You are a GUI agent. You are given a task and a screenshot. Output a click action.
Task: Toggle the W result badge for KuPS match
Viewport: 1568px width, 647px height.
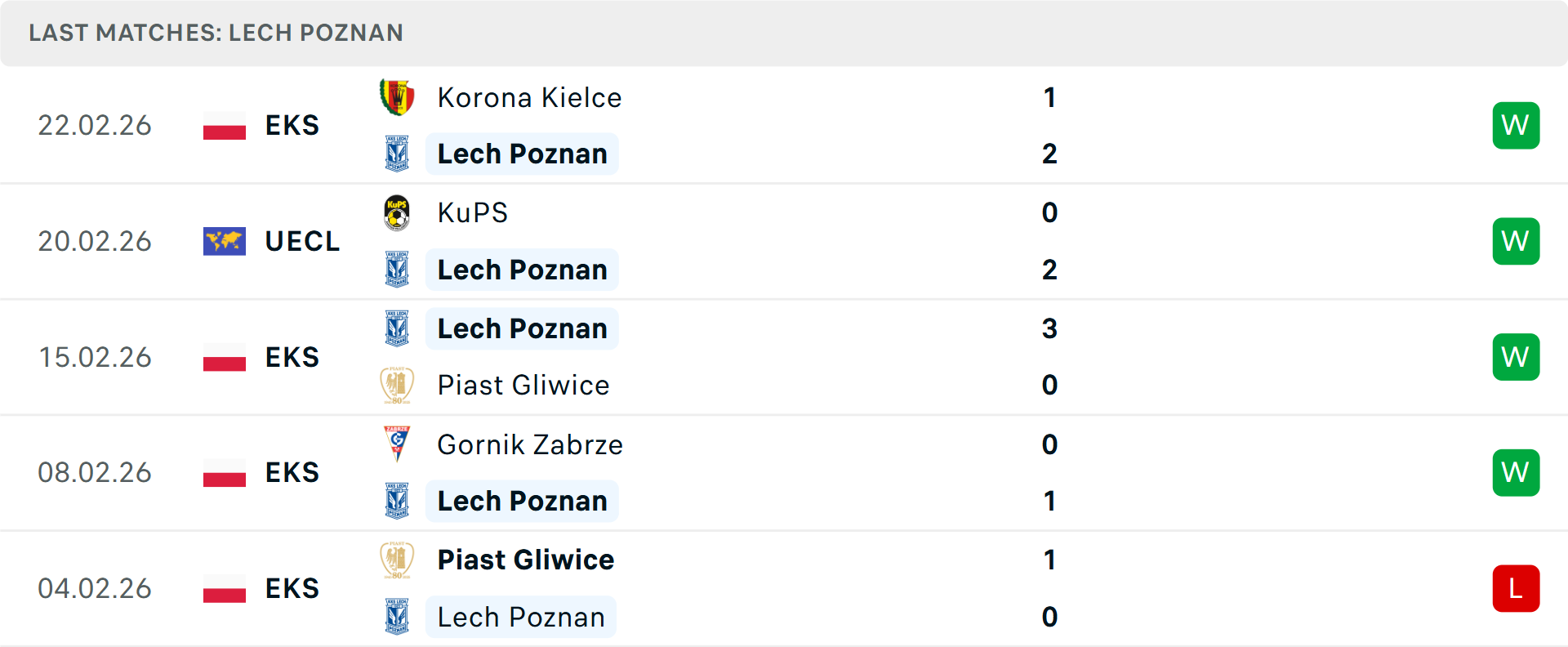click(x=1516, y=241)
